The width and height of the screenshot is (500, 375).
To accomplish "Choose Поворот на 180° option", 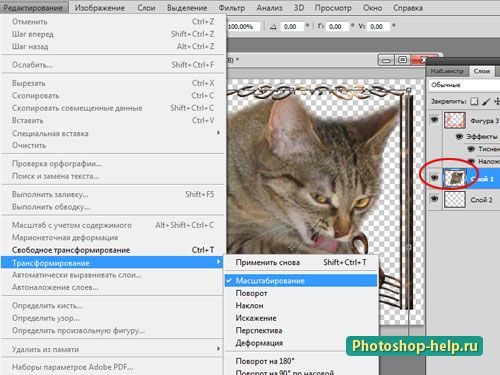I will pyautogui.click(x=265, y=361).
